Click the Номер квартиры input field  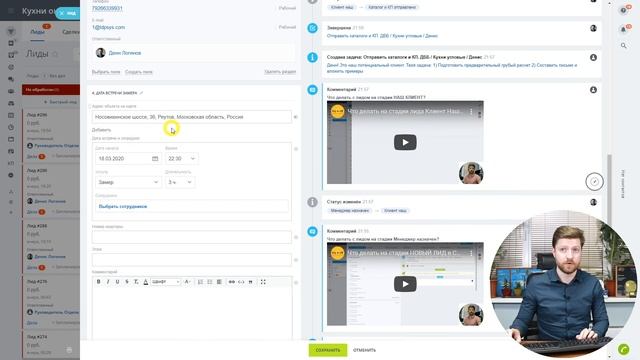[x=191, y=237]
